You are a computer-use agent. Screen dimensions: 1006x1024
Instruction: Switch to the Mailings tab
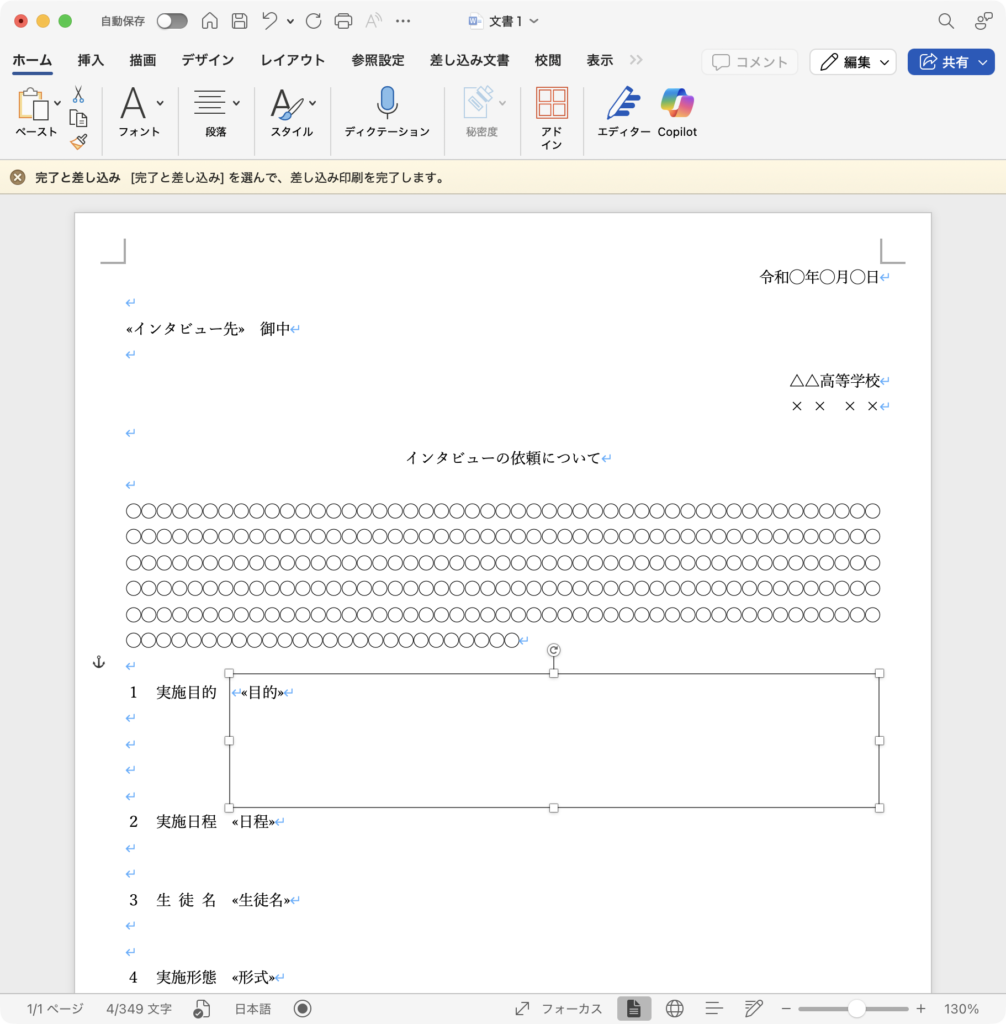coord(469,60)
